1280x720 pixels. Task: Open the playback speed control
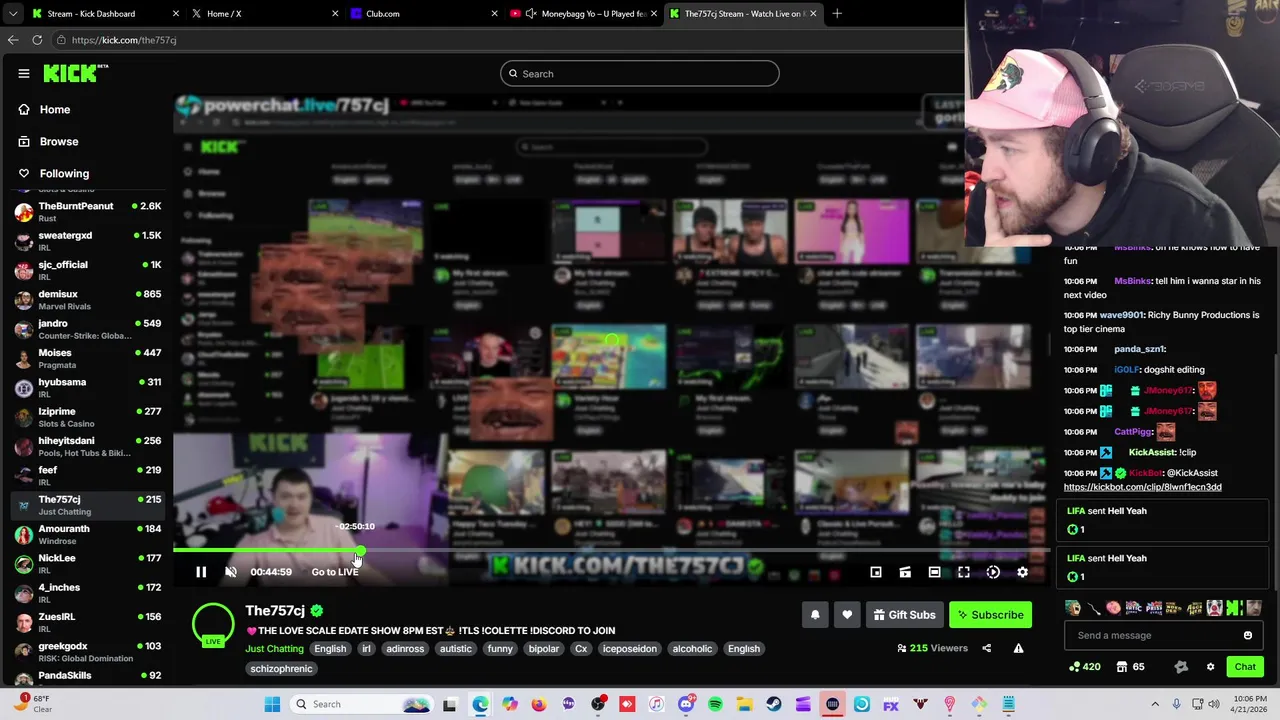(993, 572)
